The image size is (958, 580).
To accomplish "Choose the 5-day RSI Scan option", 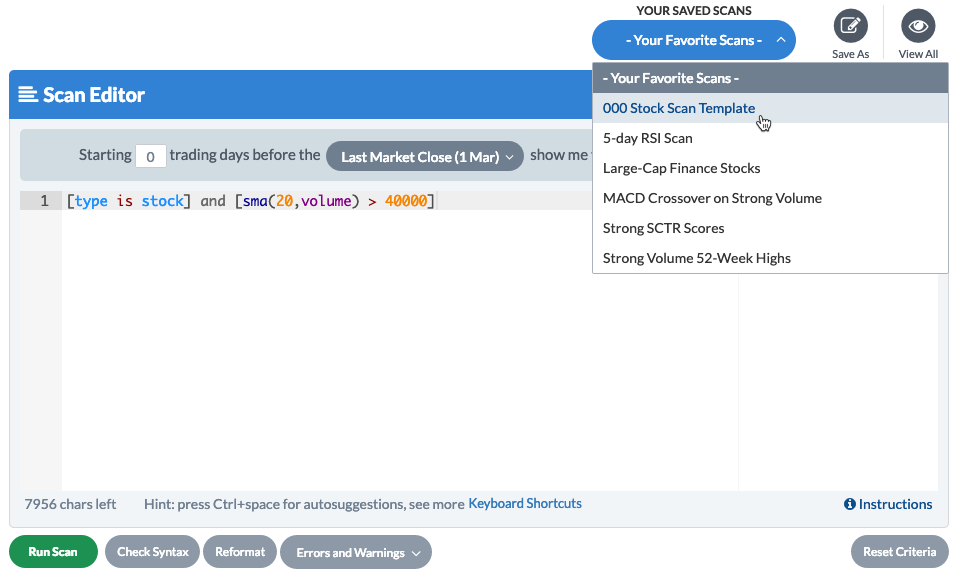I will click(647, 138).
